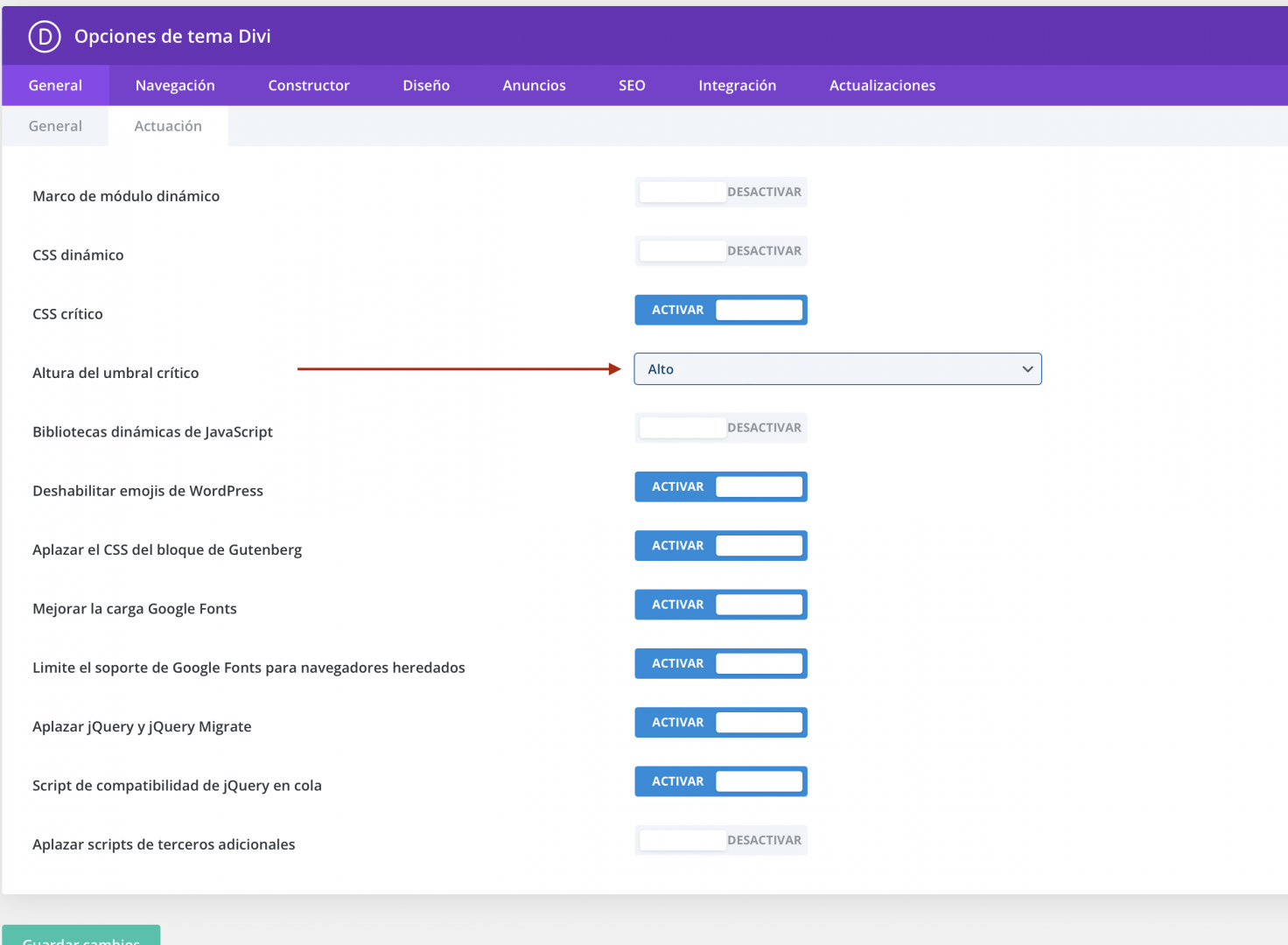Toggle Script de compatibilidad de jQuery switch
The image size is (1288, 945).
click(721, 781)
